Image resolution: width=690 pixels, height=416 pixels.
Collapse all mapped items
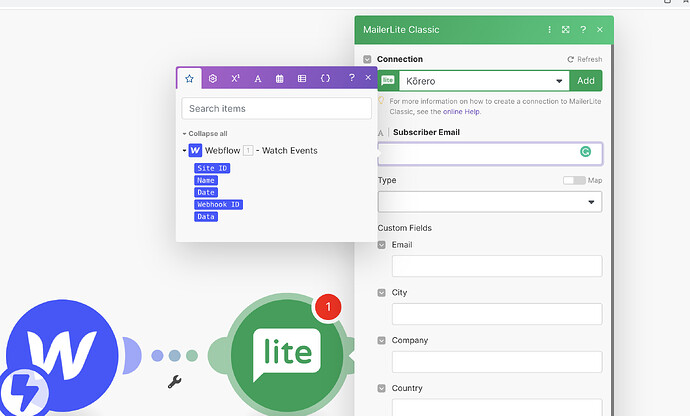coord(205,133)
